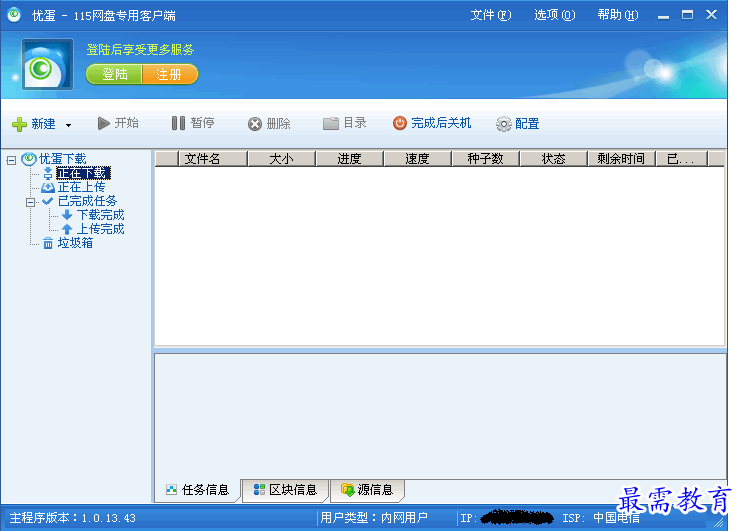Screen dimensions: 740x531
Task: Click the 上传完成 up arrow icon
Action: [x=67, y=229]
